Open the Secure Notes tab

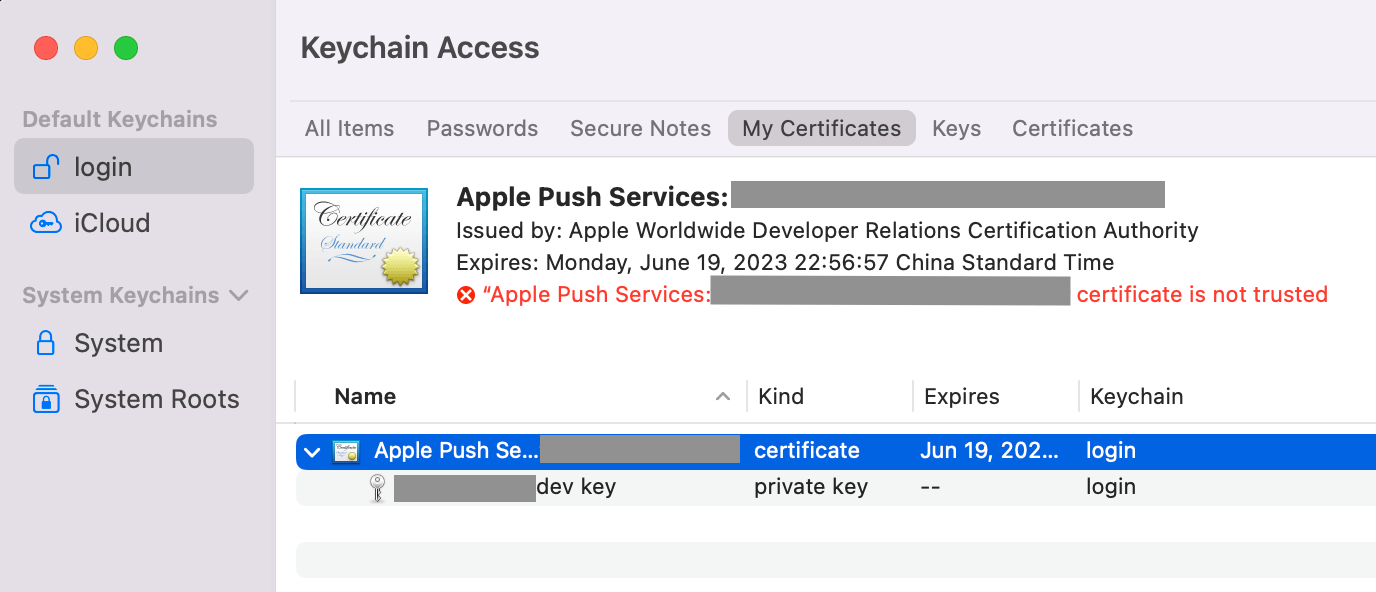(x=640, y=128)
